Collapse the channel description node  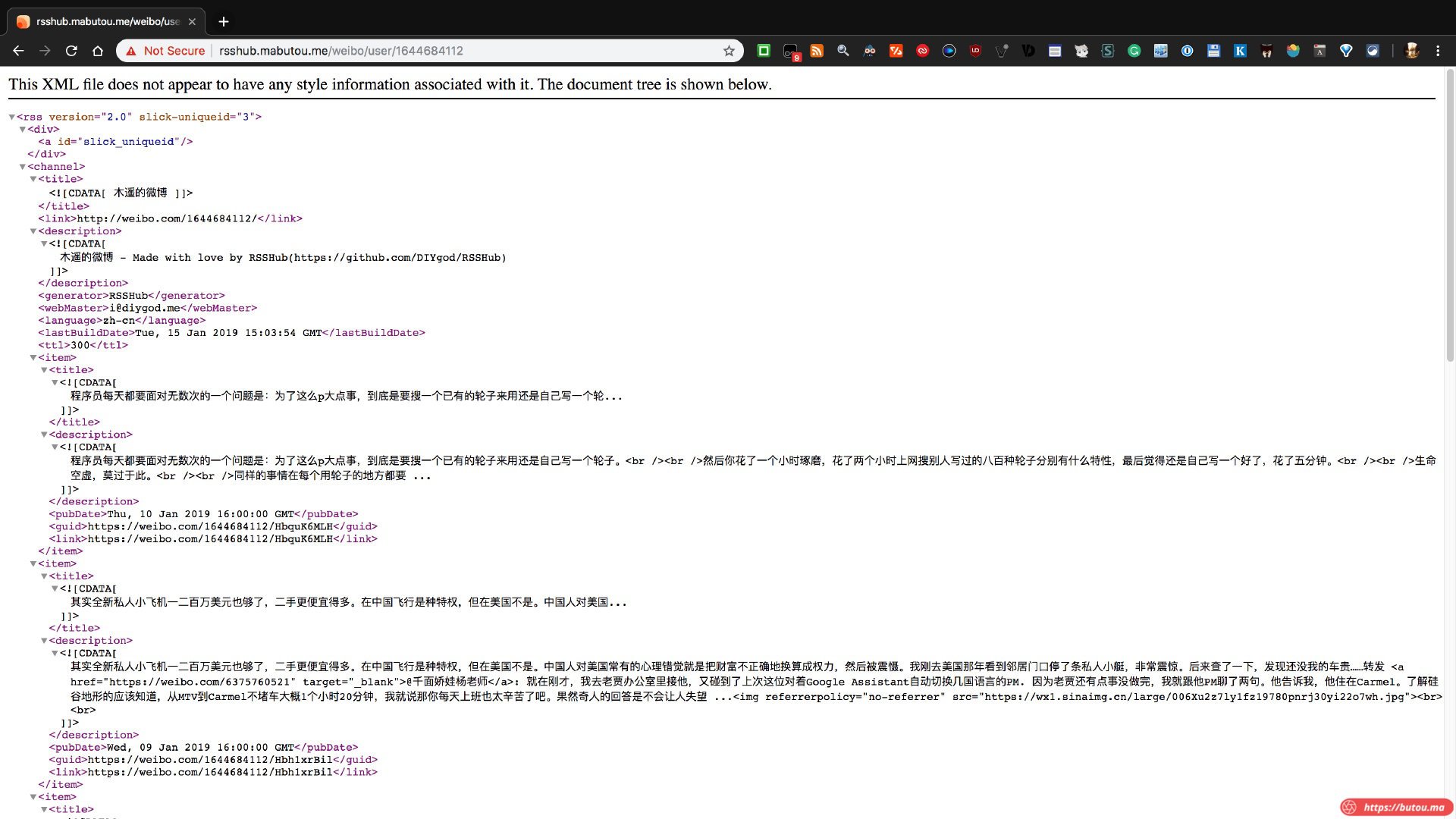33,231
